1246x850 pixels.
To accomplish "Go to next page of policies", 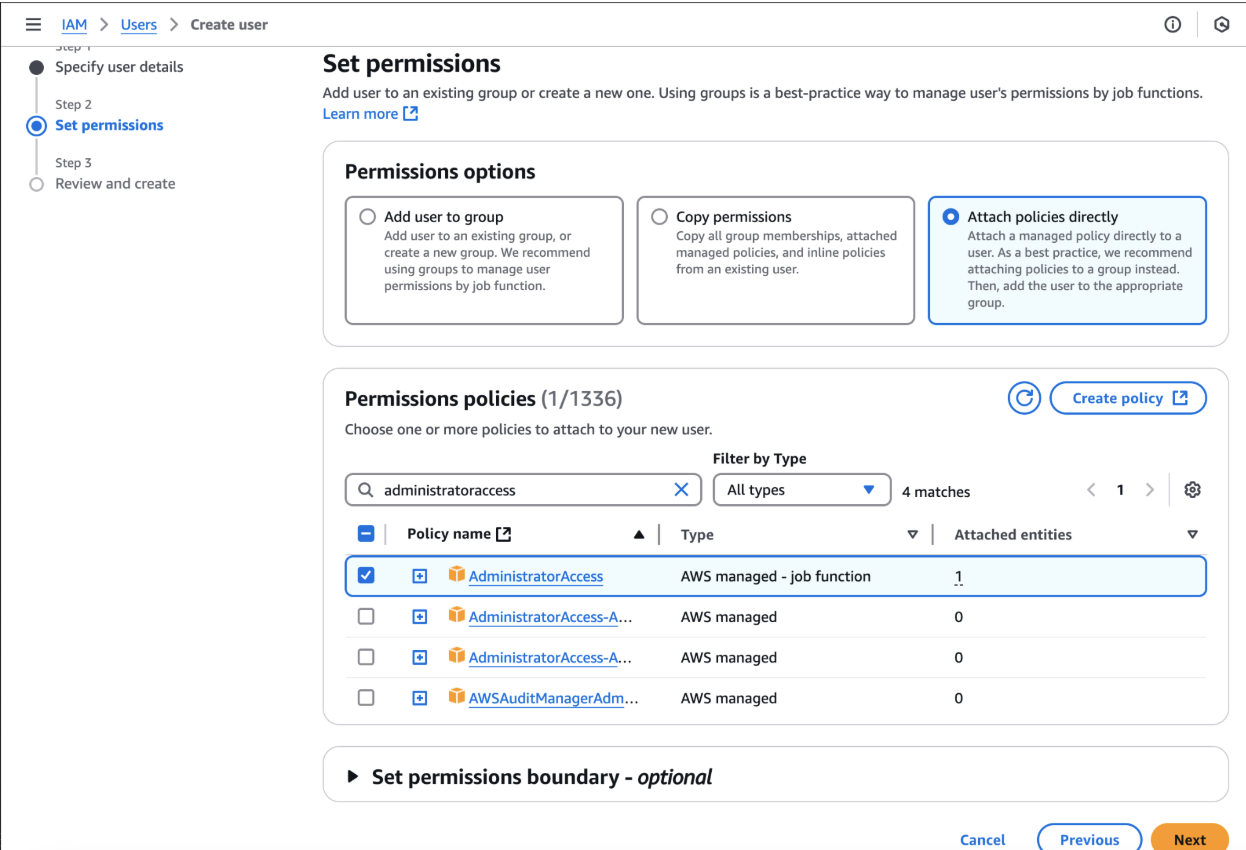I will 1150,490.
